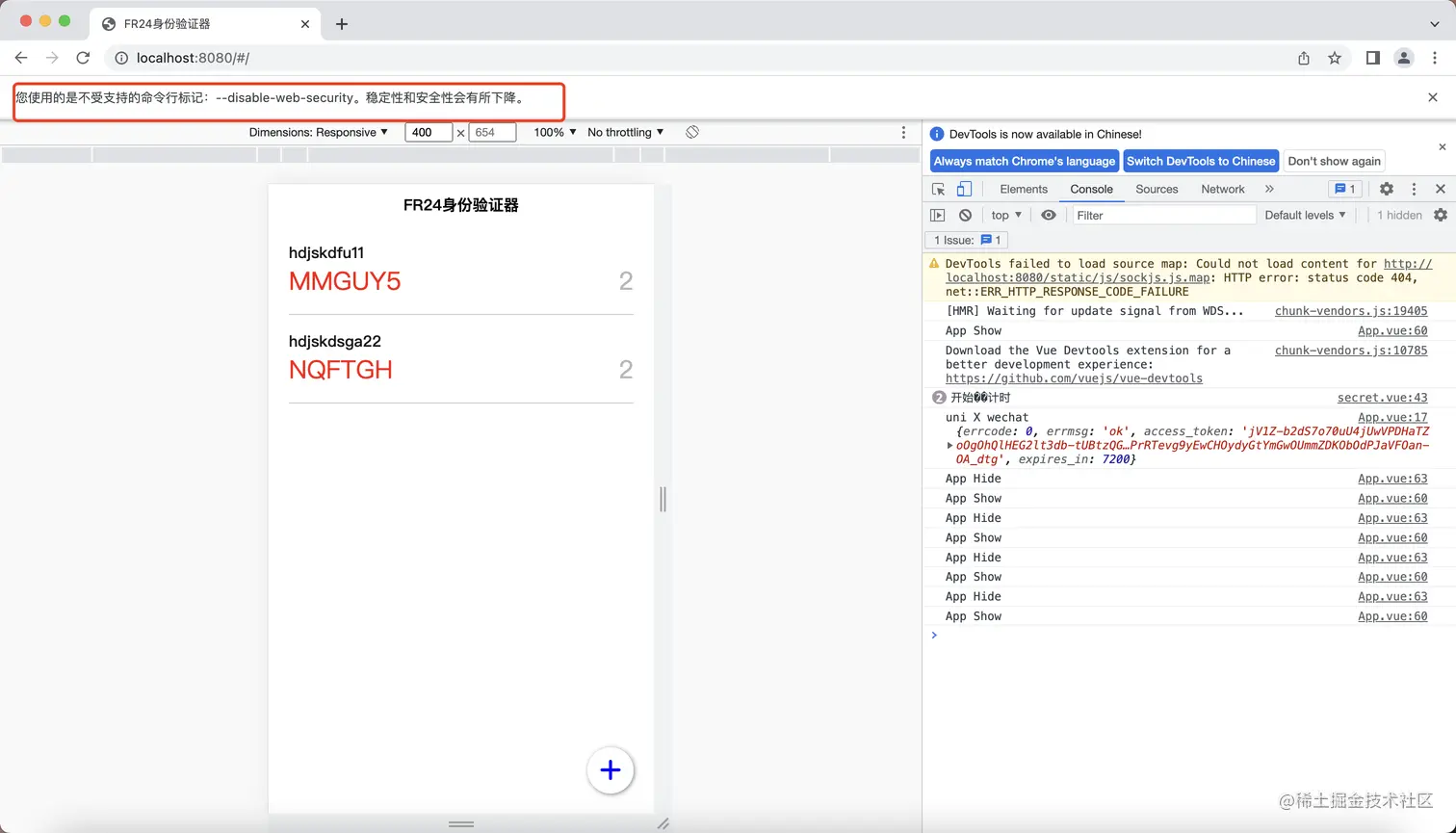The width and height of the screenshot is (1456, 833).
Task: Grab the viewport bottom-edge height handle
Action: point(461,824)
